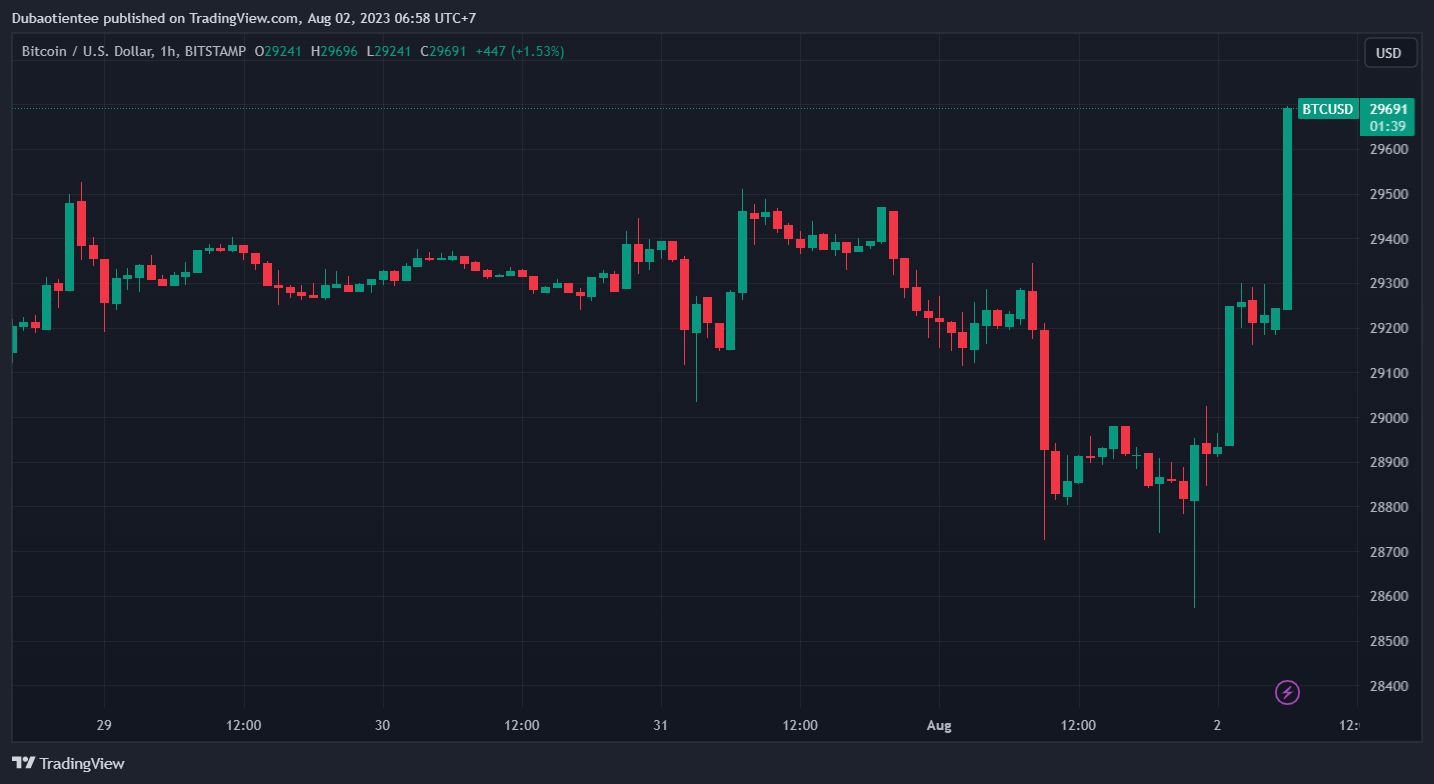Click the current price tag 29691
Image resolution: width=1434 pixels, height=784 pixels.
[x=1388, y=109]
